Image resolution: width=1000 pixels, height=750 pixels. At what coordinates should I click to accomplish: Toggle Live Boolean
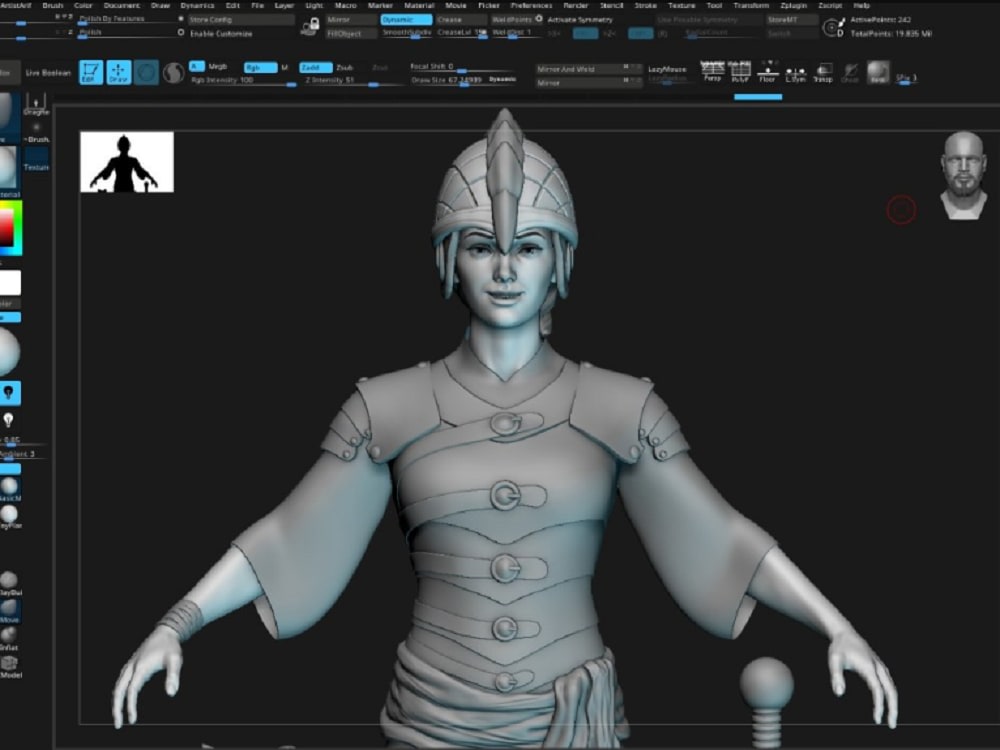[48, 73]
